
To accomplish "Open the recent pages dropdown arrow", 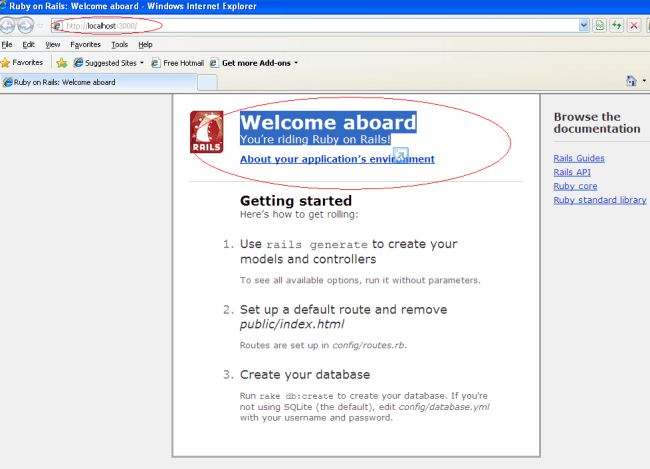I will (40, 26).
